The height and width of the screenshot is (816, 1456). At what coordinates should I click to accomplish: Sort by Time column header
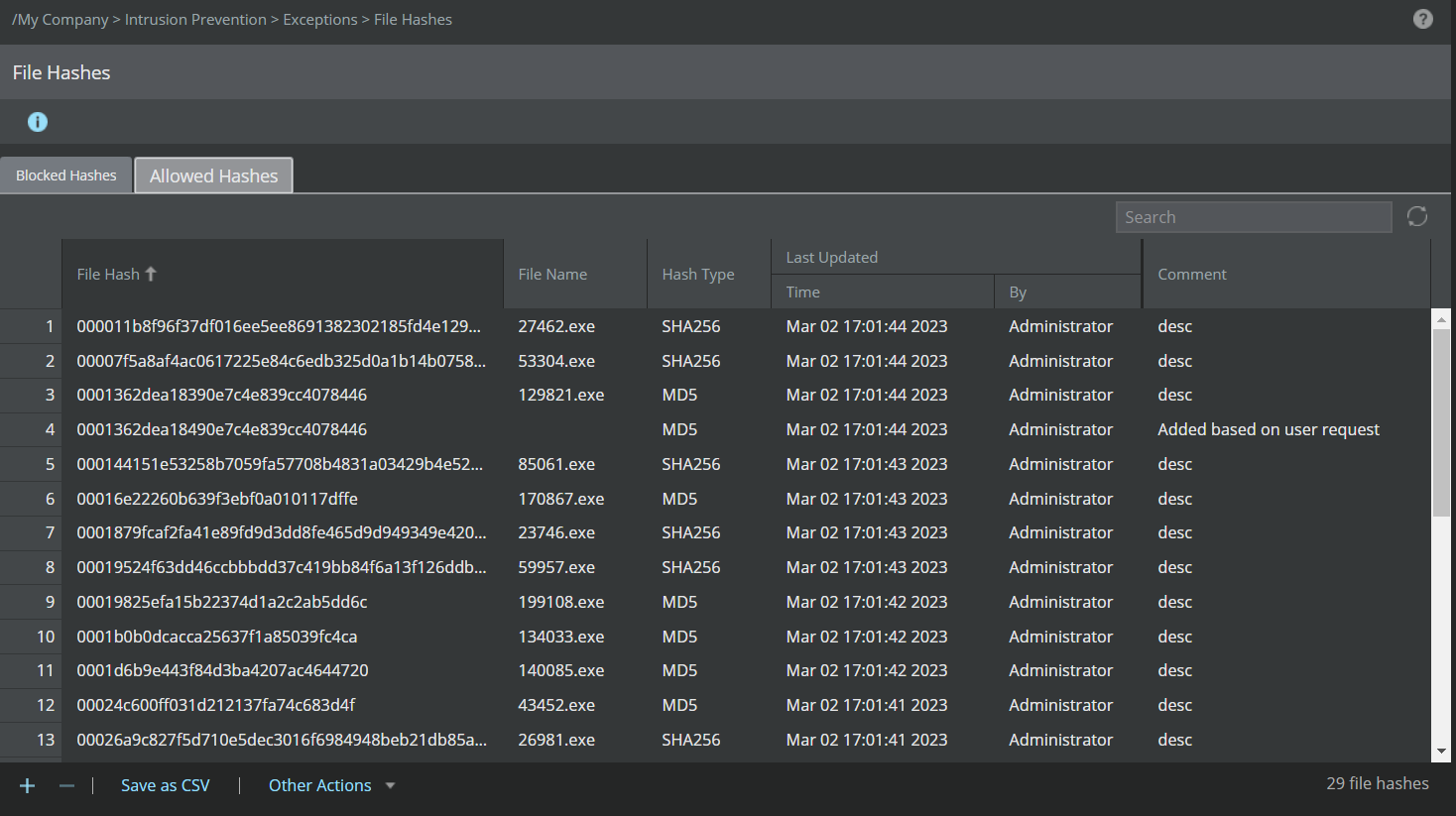tap(883, 291)
